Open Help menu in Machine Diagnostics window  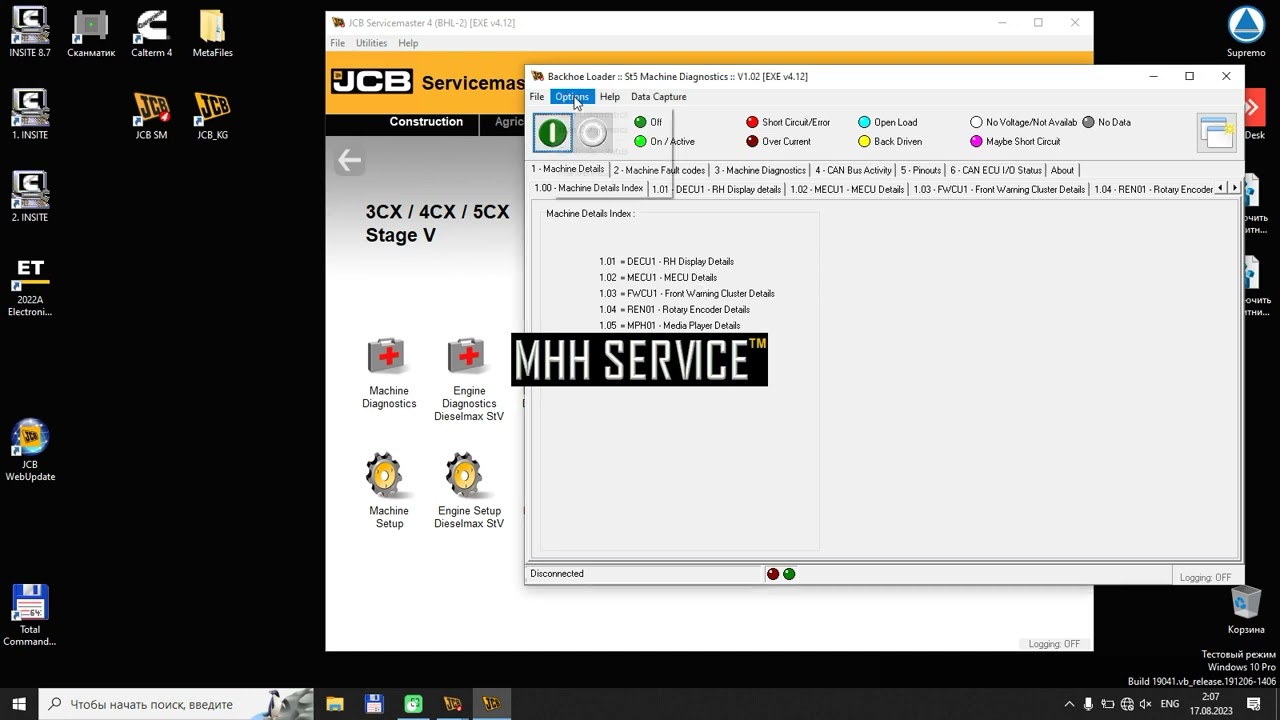pos(609,97)
